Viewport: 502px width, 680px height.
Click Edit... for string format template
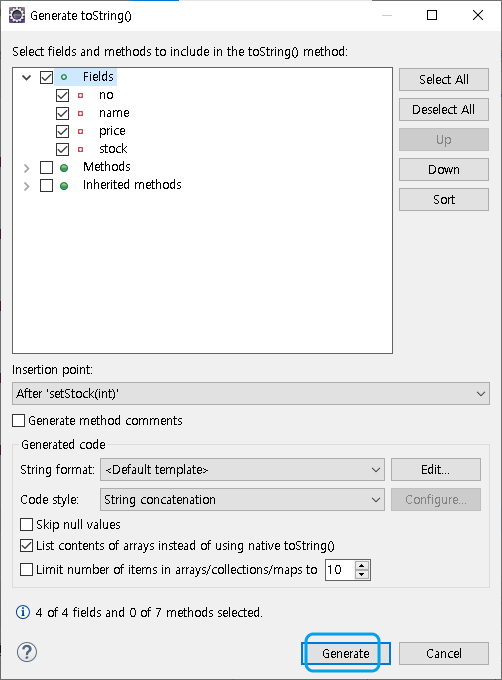[x=436, y=470]
